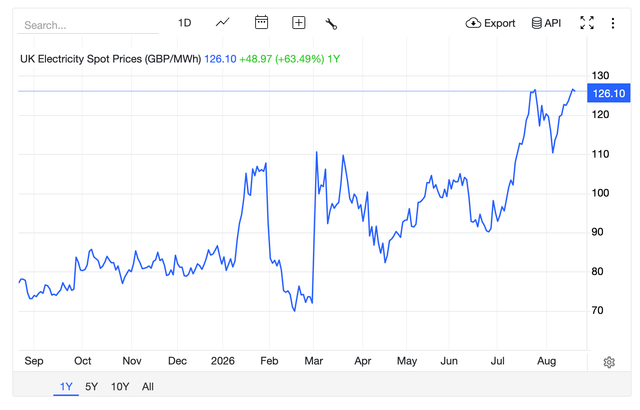
Task: Click the Apr x-axis label
Action: 362,361
